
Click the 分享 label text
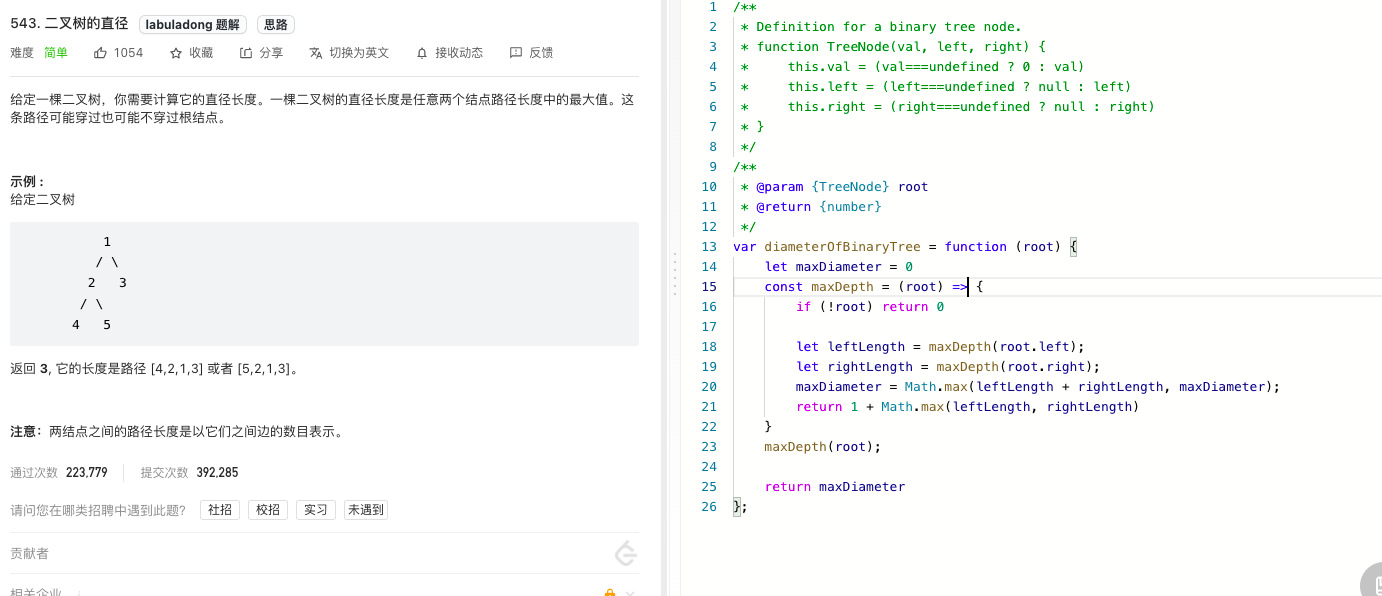point(271,53)
